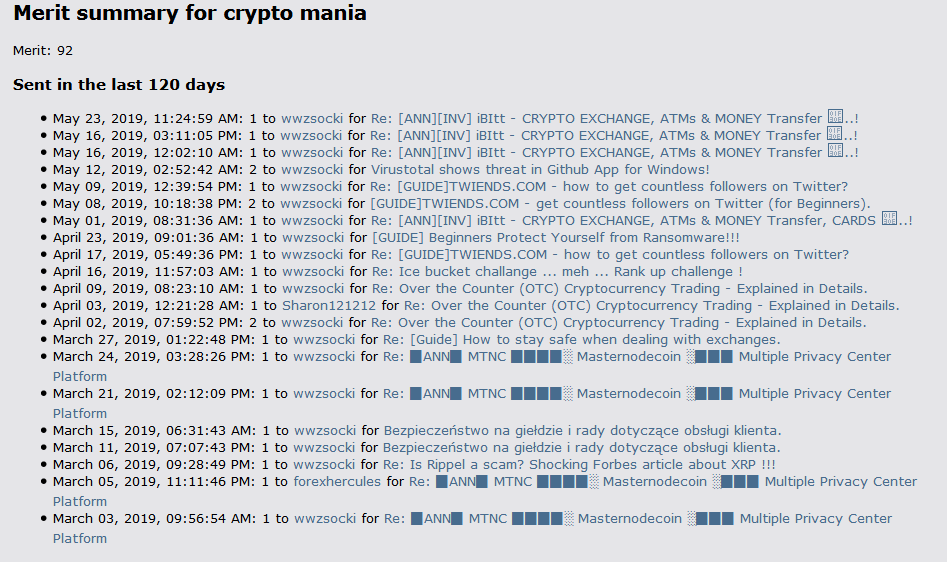947x562 pixels.
Task: Open Ice bucket challange Rank up thread
Action: coord(557,272)
